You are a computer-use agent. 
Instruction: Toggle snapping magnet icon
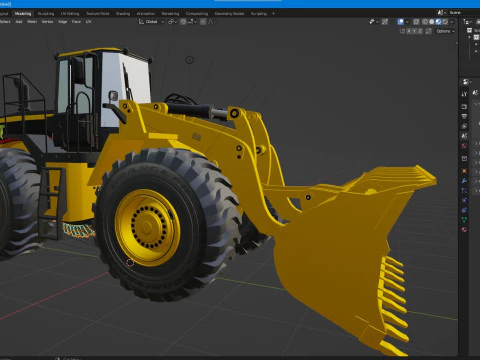click(183, 22)
